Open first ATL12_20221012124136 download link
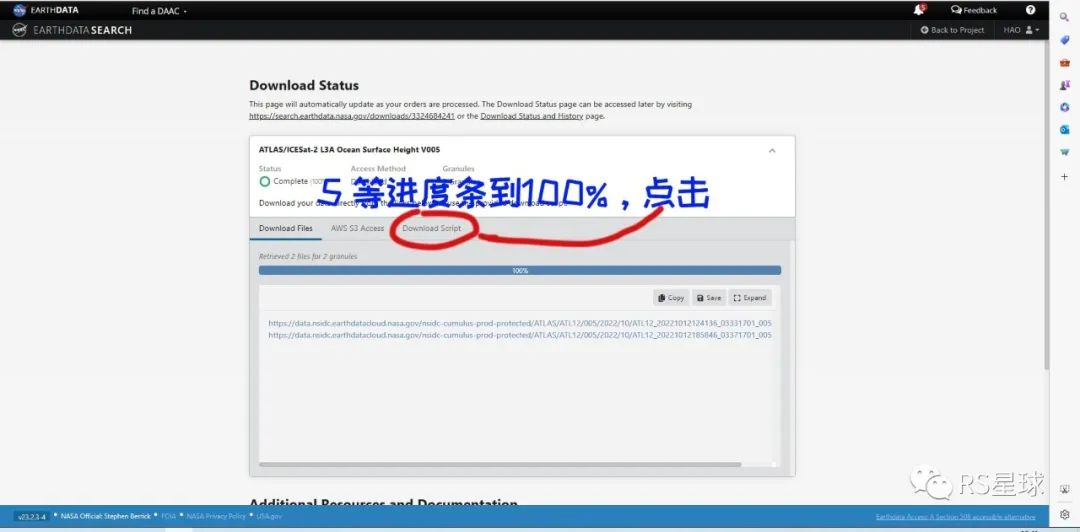The image size is (1080, 532). (x=520, y=323)
